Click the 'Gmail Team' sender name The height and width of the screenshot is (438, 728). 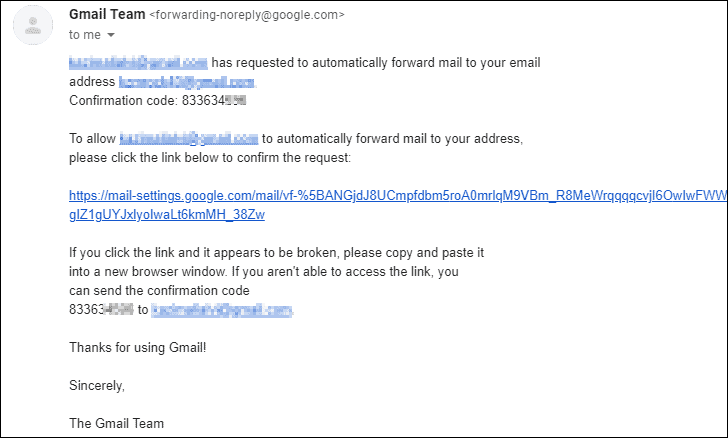pos(107,14)
